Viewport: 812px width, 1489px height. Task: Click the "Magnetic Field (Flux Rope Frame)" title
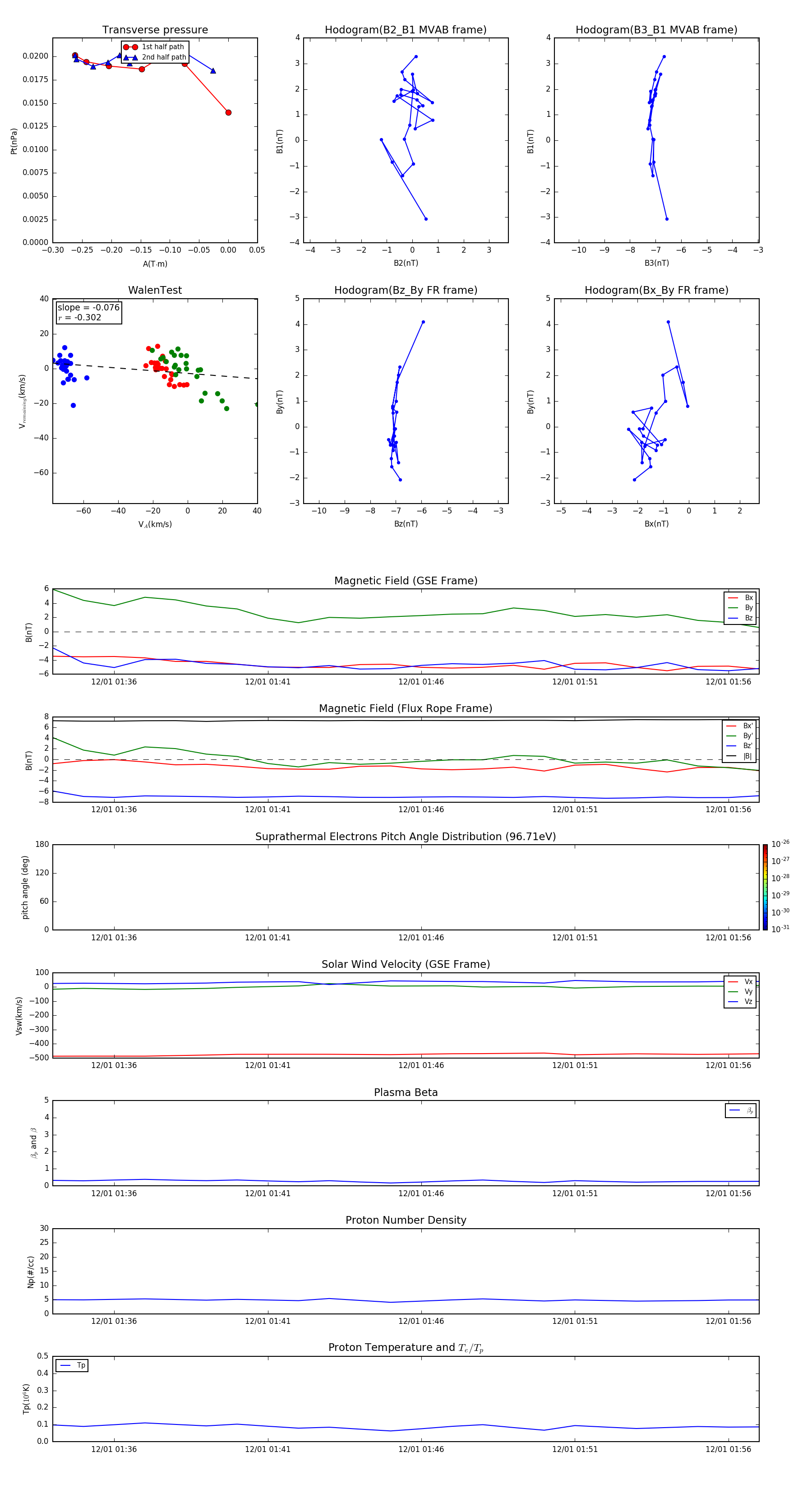click(x=406, y=709)
